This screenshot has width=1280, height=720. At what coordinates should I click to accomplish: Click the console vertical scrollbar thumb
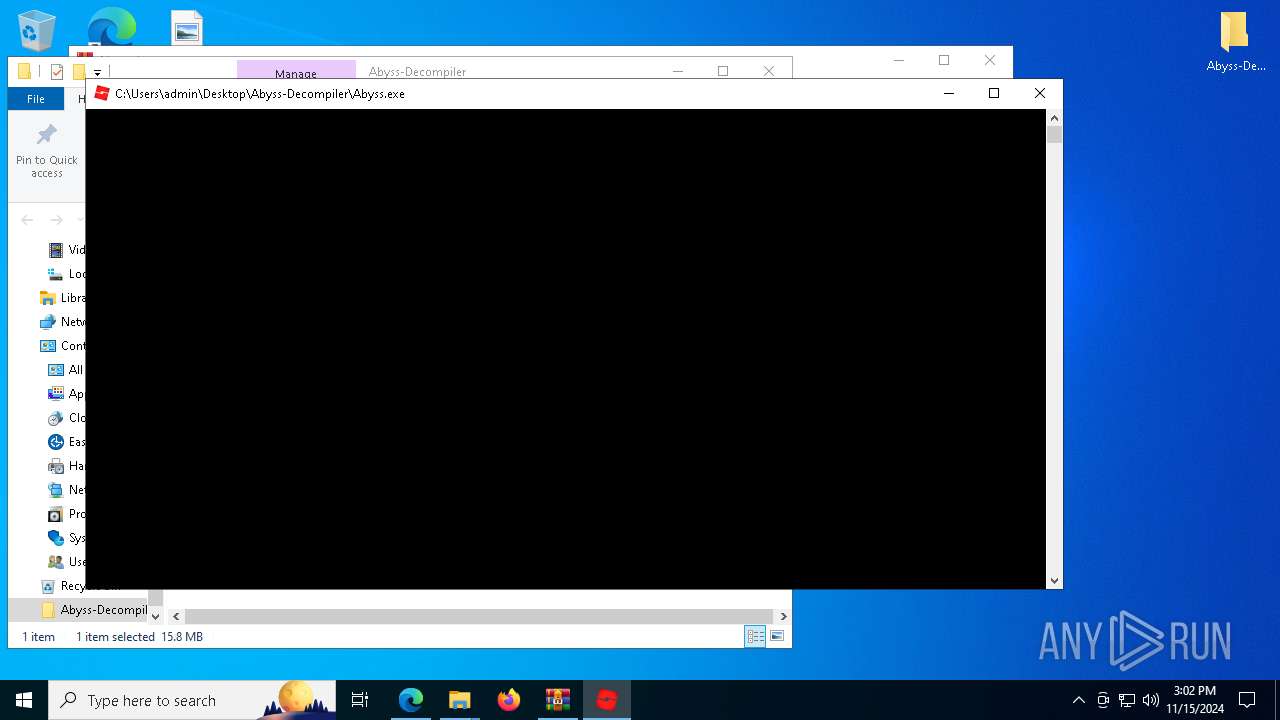1054,134
